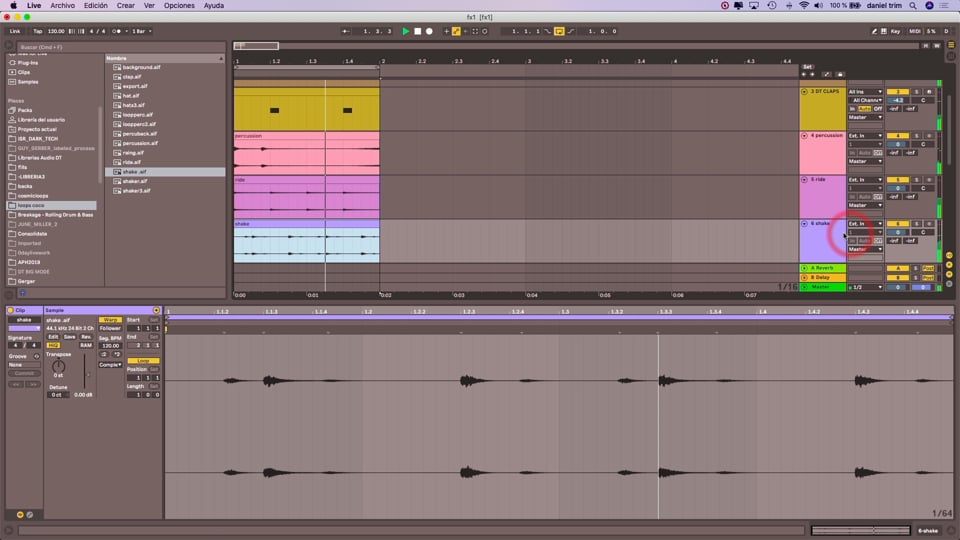960x540 pixels.
Task: Toggle Draw Mode pencil icon
Action: [x=874, y=31]
